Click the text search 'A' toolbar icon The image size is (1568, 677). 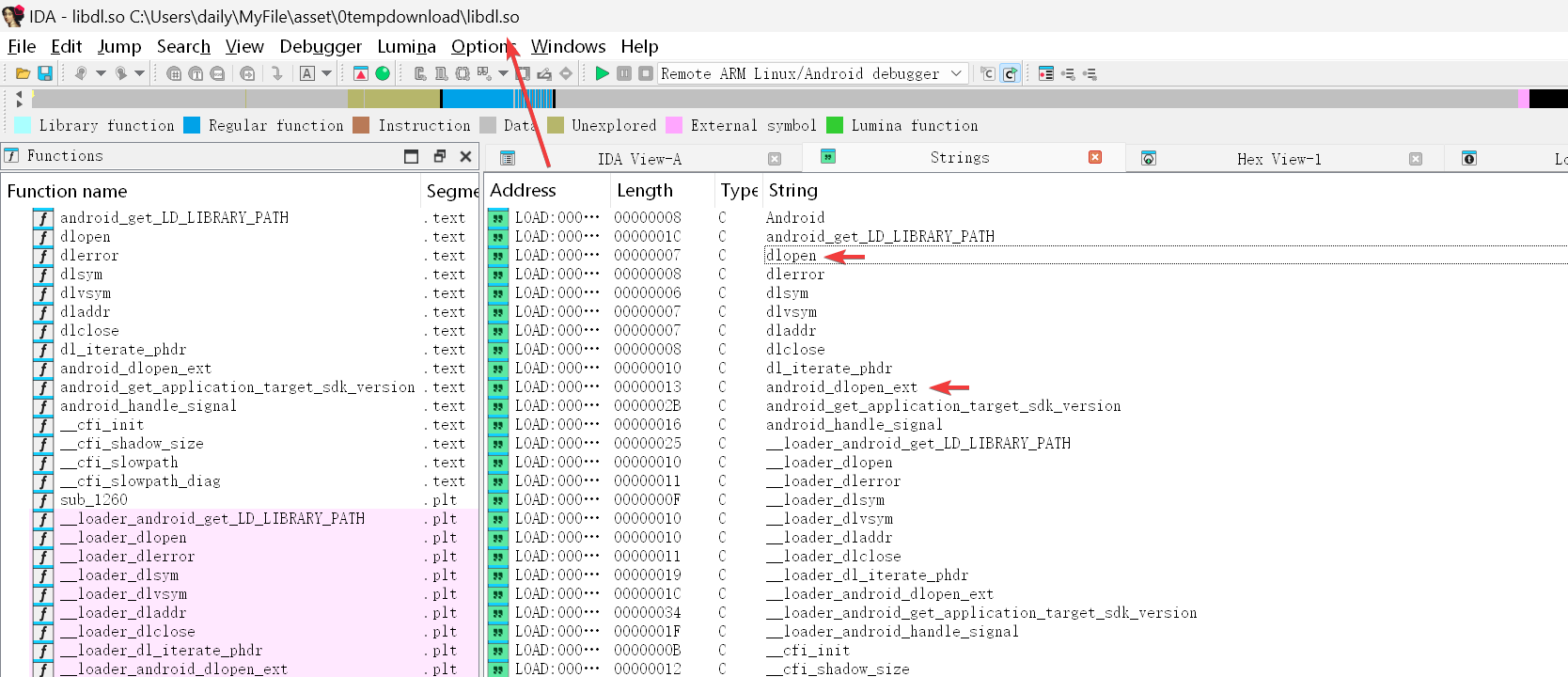pyautogui.click(x=307, y=73)
